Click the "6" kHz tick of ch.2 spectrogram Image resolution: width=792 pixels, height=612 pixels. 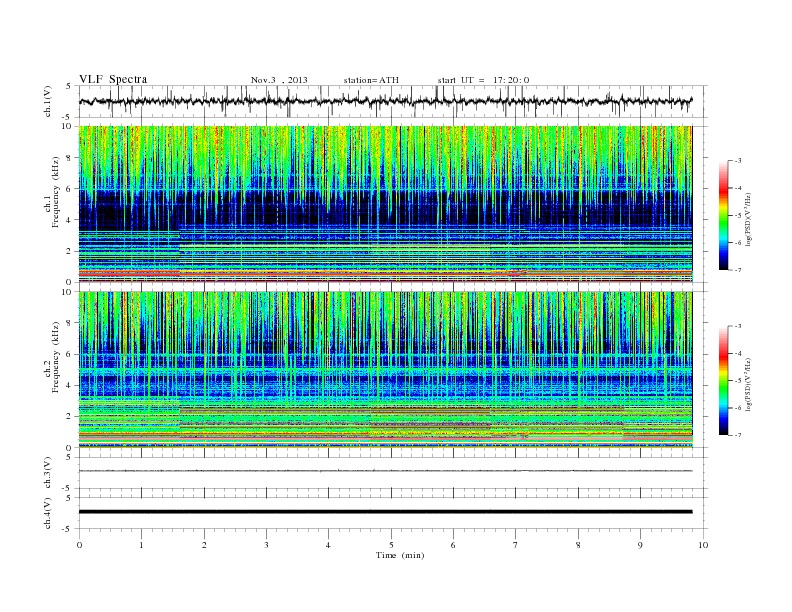(69, 354)
